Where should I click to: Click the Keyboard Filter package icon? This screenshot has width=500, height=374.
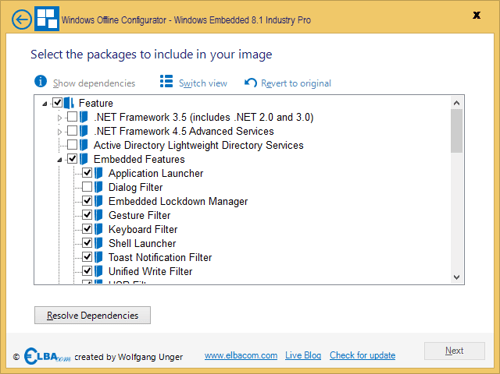tap(98, 229)
